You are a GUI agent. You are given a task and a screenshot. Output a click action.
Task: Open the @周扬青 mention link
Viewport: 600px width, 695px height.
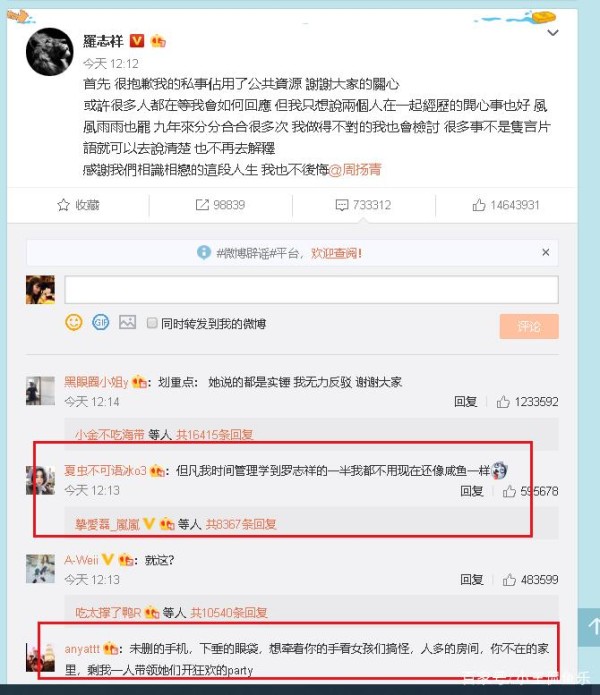coord(355,169)
